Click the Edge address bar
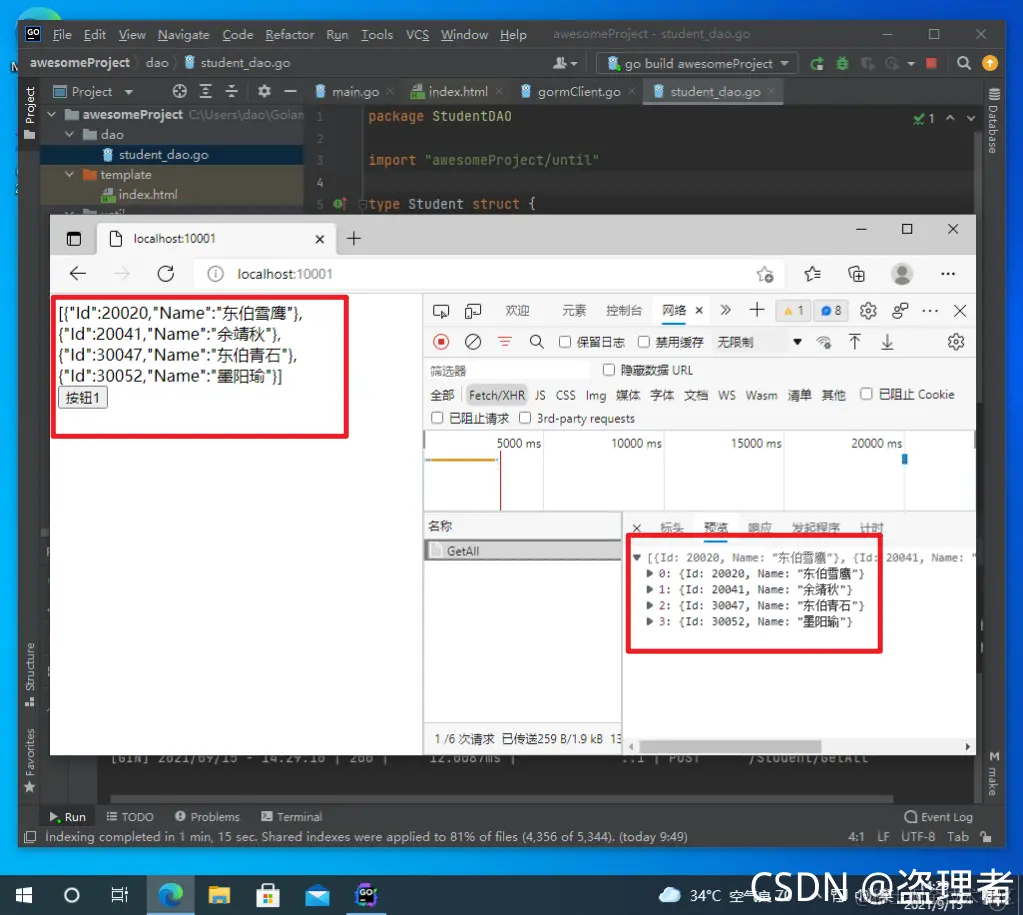 click(x=489, y=274)
